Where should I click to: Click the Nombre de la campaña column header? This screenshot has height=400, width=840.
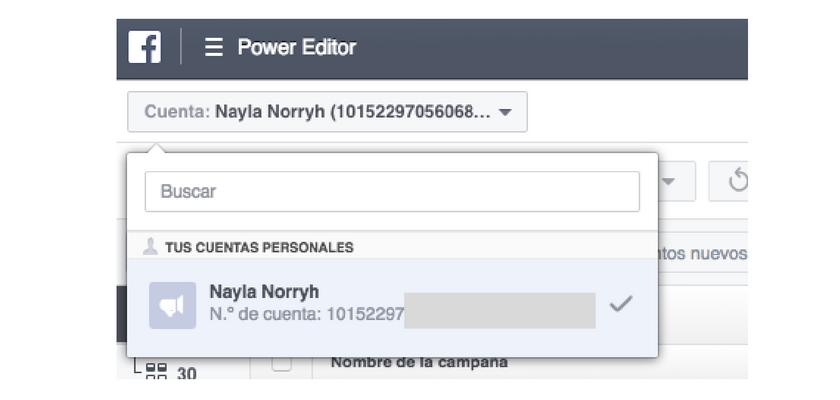419,362
